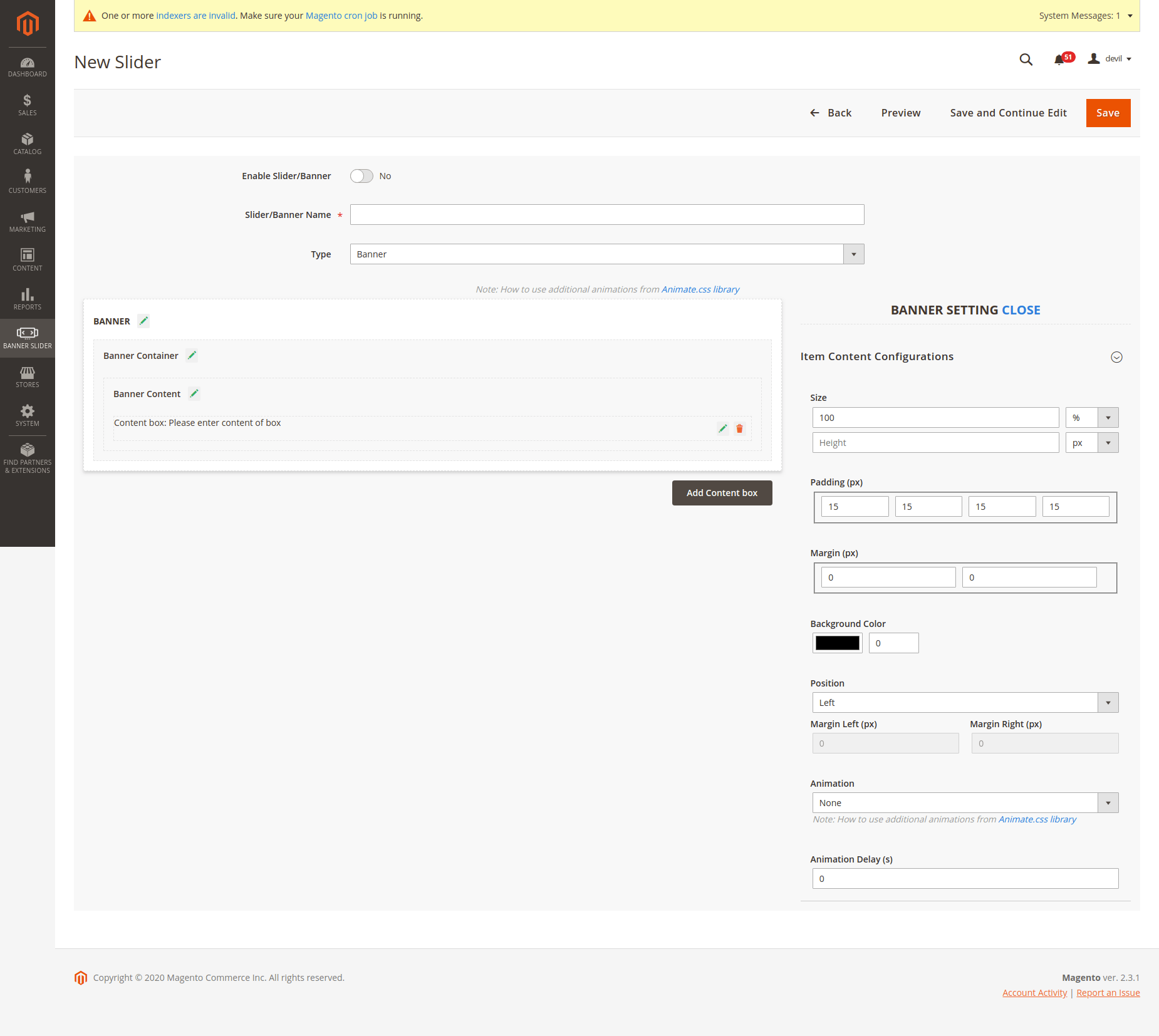Open the System sidebar menu
Screen dimensions: 1159x1036
(28, 417)
